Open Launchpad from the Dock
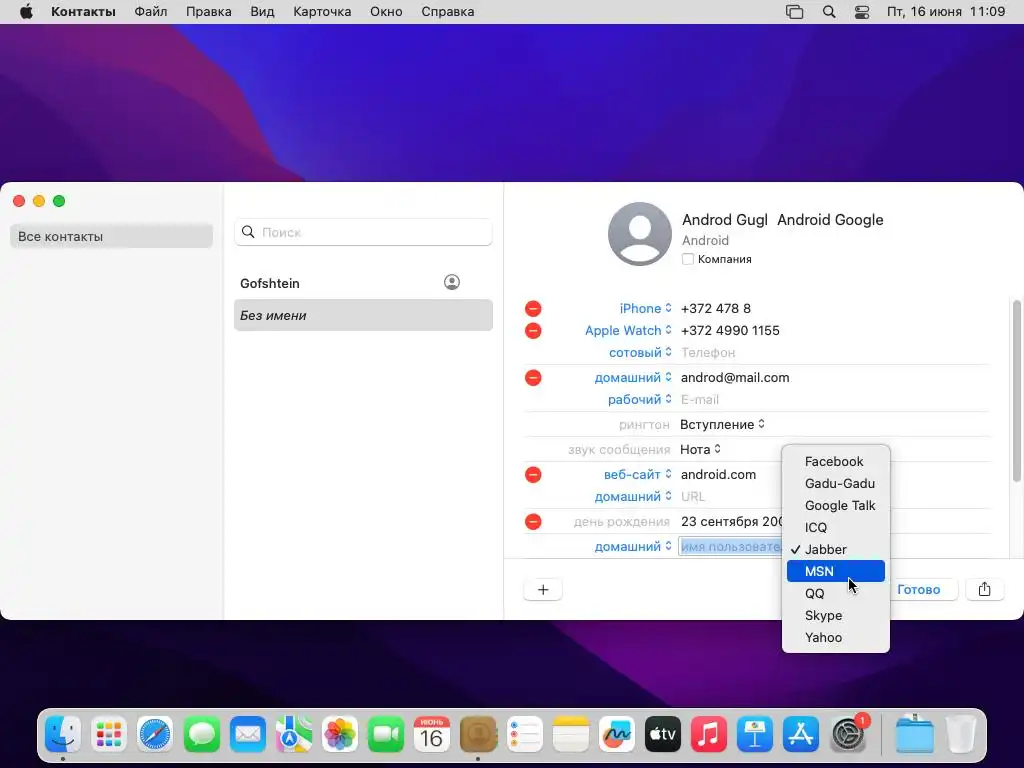 pos(108,734)
